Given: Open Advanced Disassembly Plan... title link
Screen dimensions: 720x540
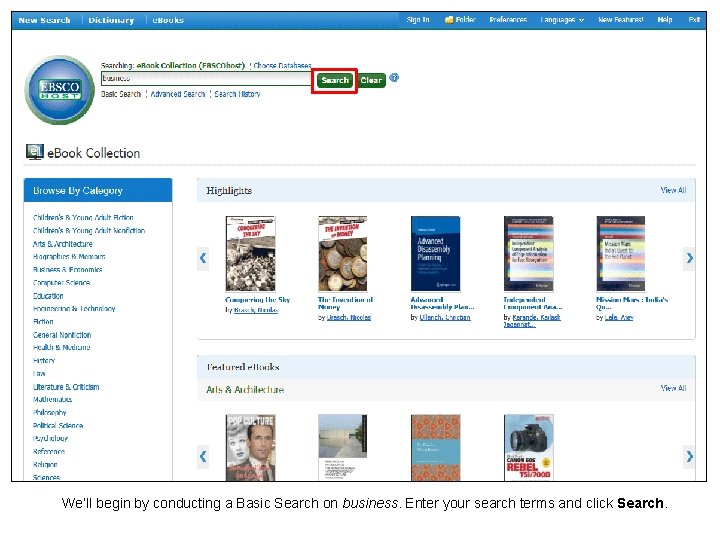Looking at the screenshot, I should pyautogui.click(x=442, y=304).
